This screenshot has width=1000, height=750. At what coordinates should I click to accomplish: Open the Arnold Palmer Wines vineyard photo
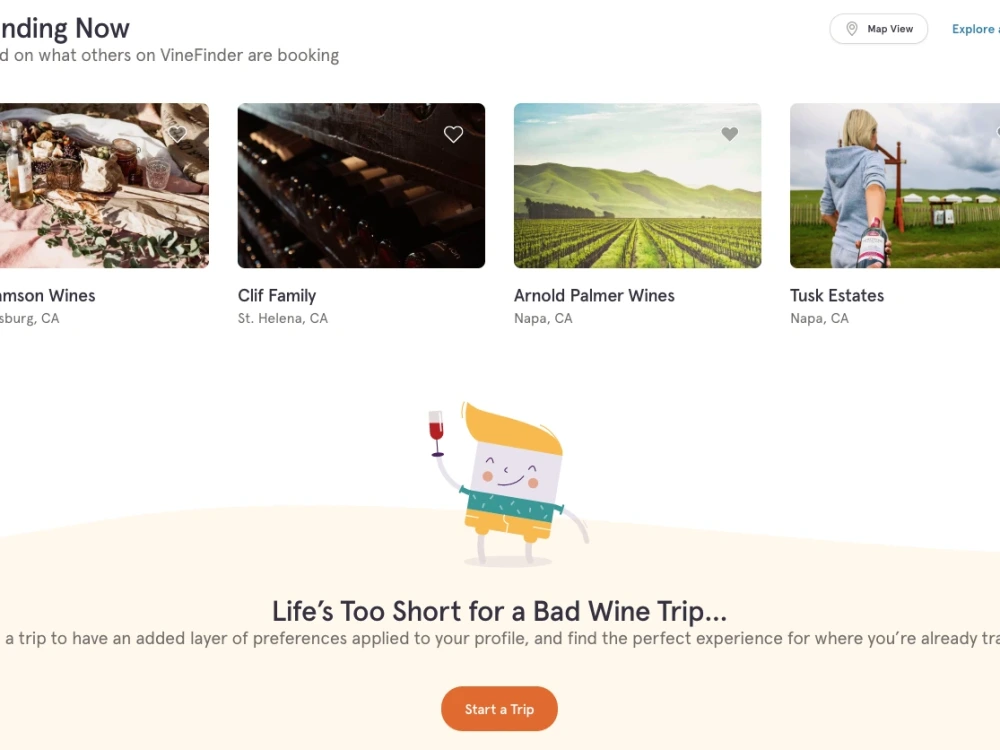coord(637,186)
